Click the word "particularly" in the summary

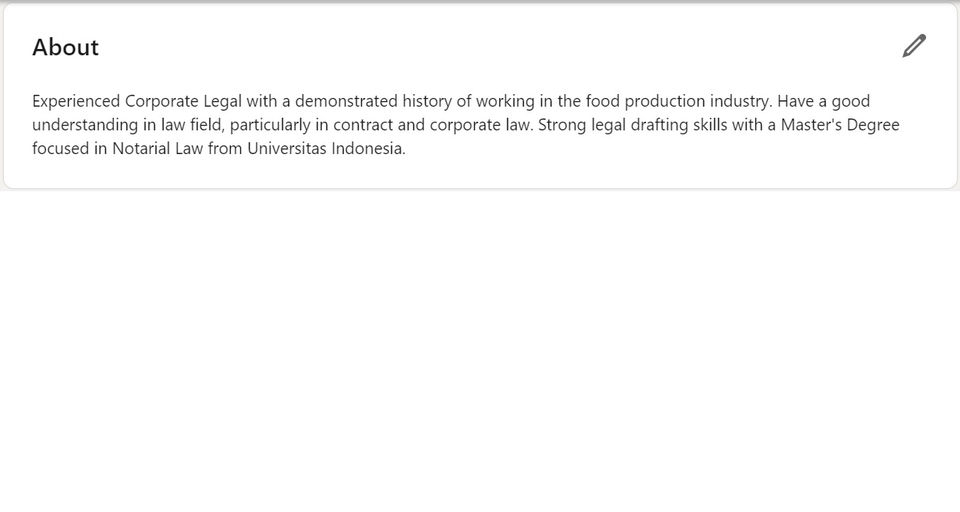point(270,125)
